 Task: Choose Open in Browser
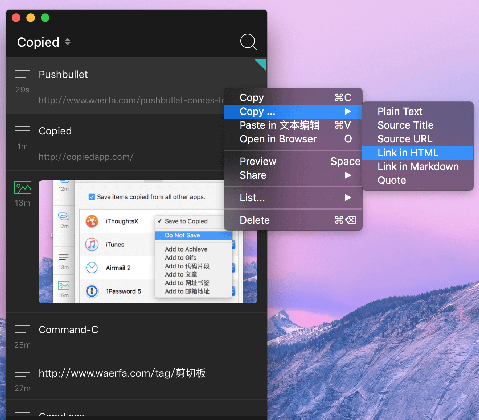293,139
